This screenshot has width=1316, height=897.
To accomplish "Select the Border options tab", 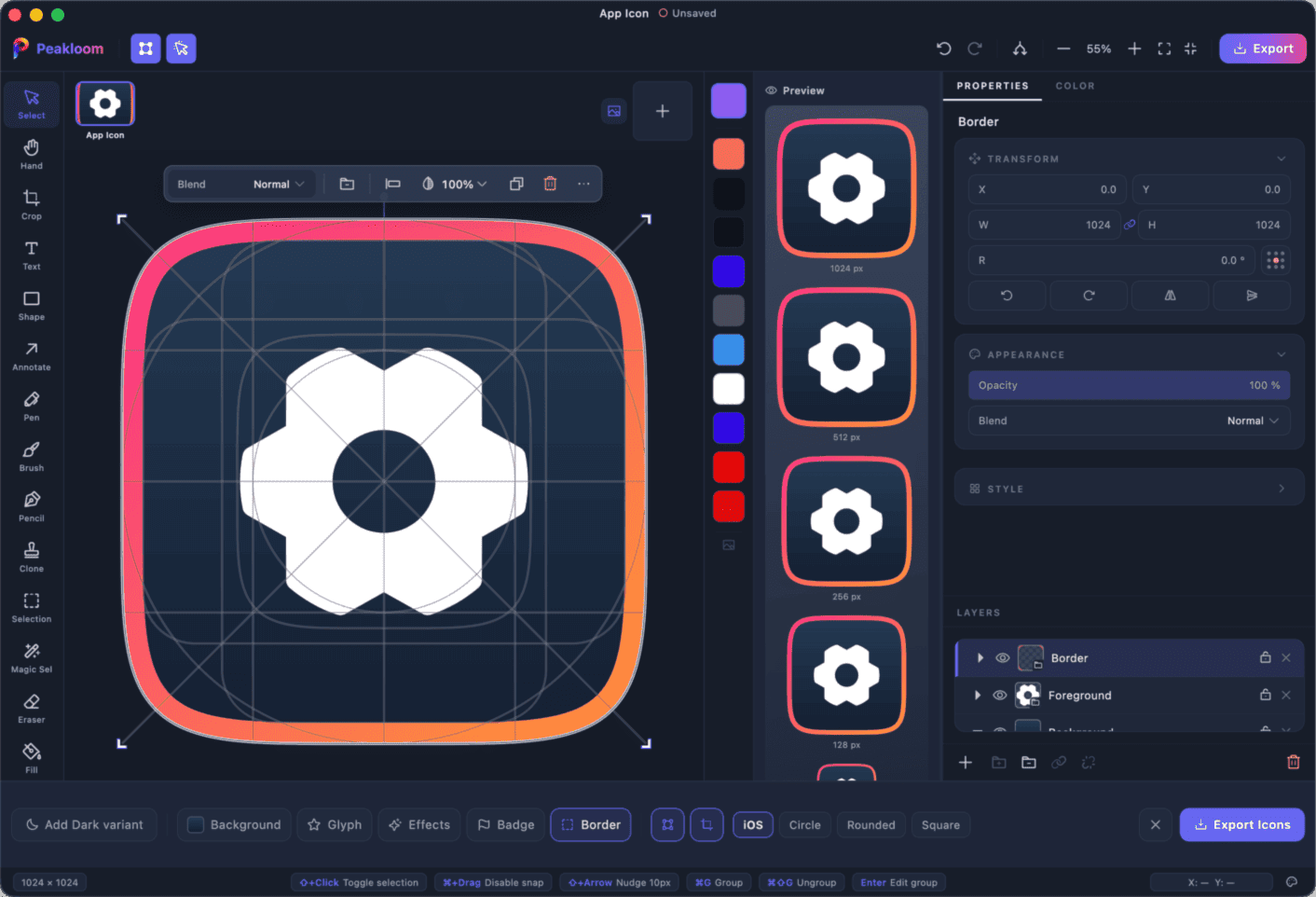I will tap(591, 825).
